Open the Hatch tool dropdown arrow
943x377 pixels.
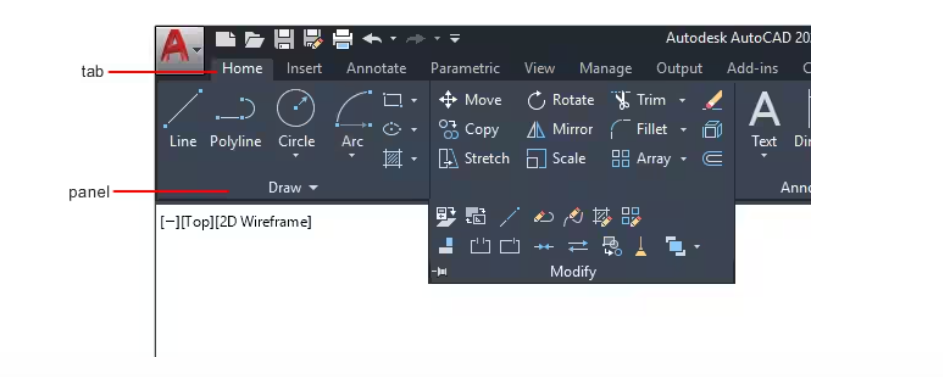414,159
